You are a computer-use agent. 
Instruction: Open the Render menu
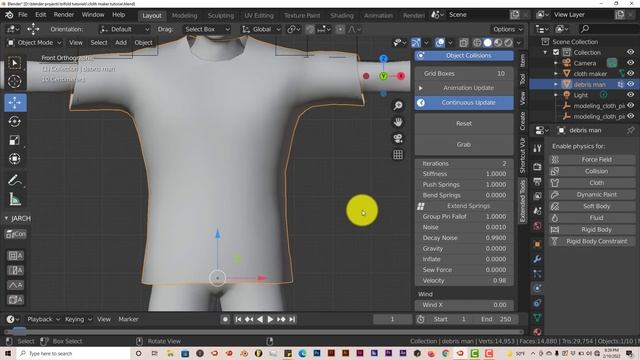64,15
